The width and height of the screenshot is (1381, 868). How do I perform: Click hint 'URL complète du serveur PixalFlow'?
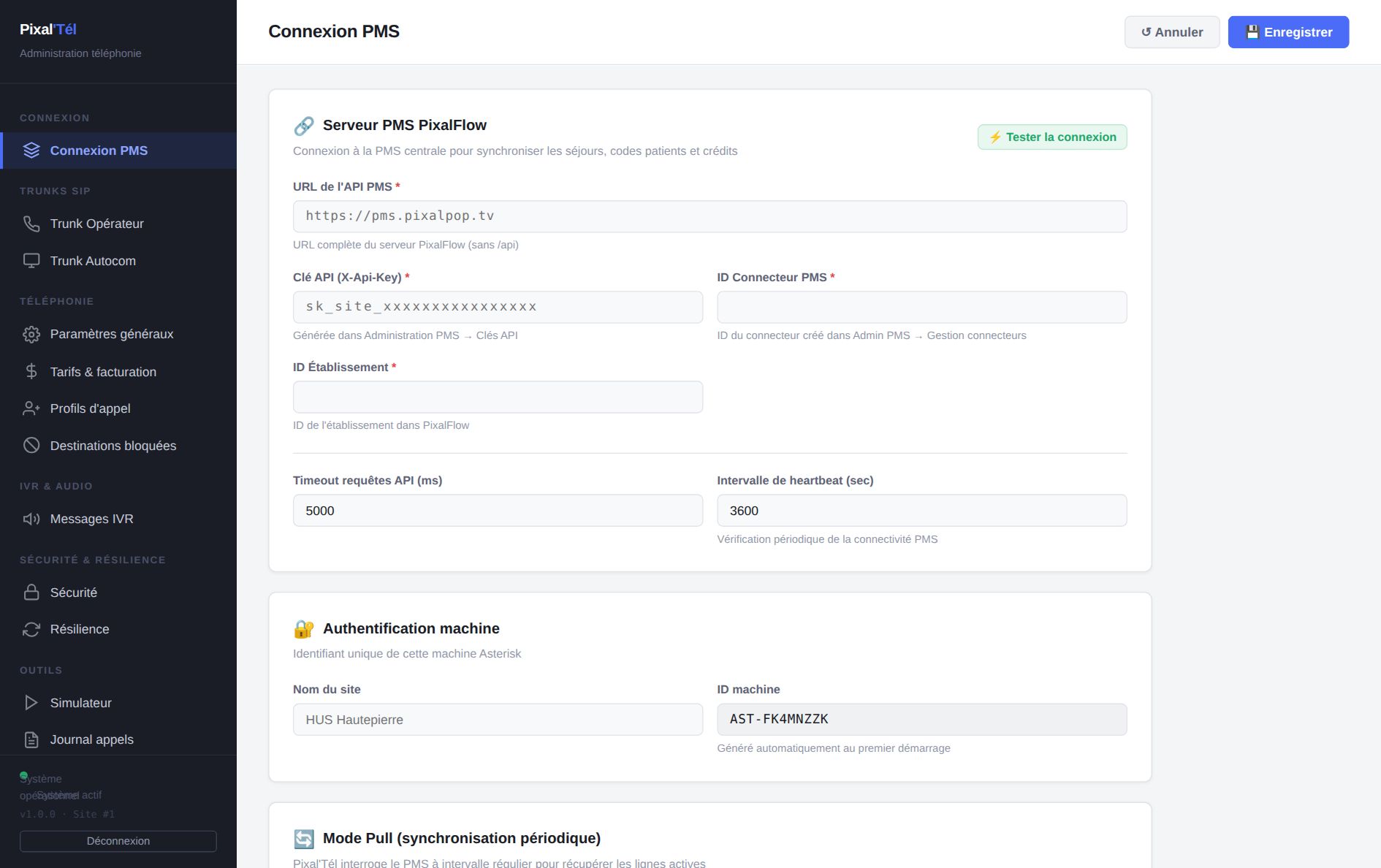pos(406,245)
